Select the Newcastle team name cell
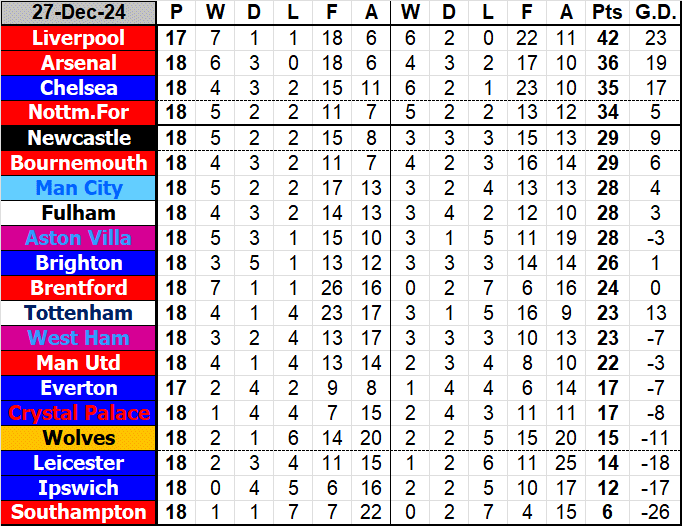The height and width of the screenshot is (526, 682). [x=79, y=138]
